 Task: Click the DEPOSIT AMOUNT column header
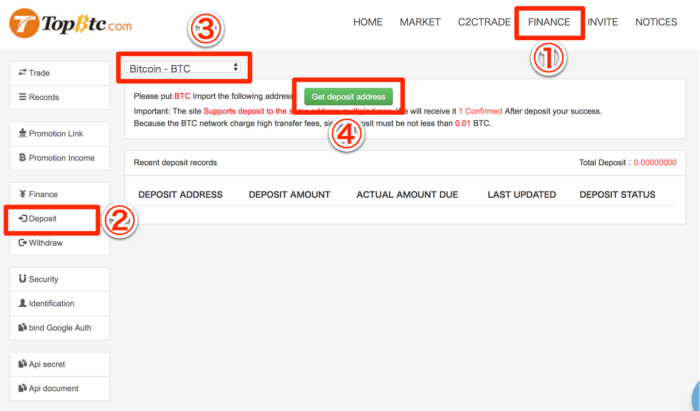[x=289, y=195]
